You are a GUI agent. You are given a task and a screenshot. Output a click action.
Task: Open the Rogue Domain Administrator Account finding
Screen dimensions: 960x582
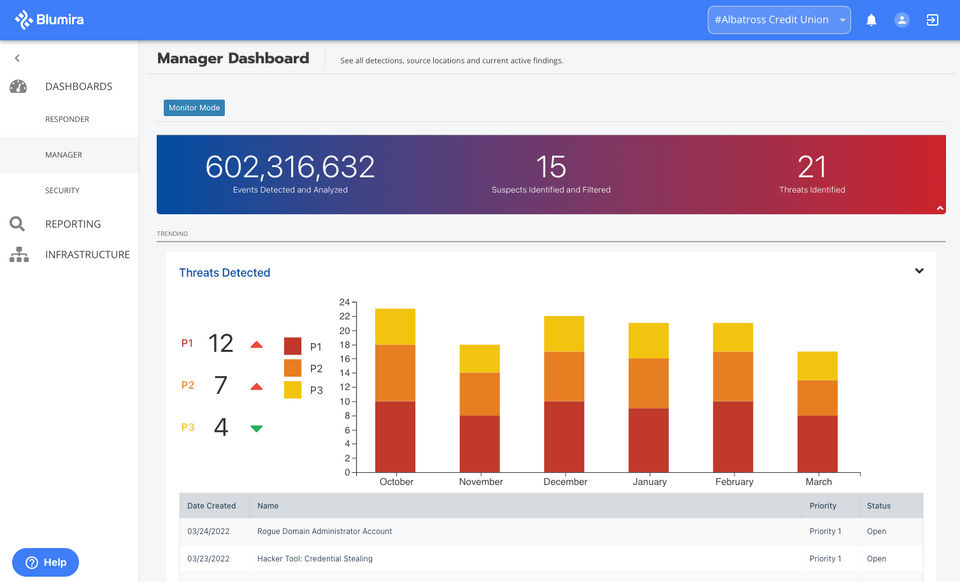(x=324, y=531)
